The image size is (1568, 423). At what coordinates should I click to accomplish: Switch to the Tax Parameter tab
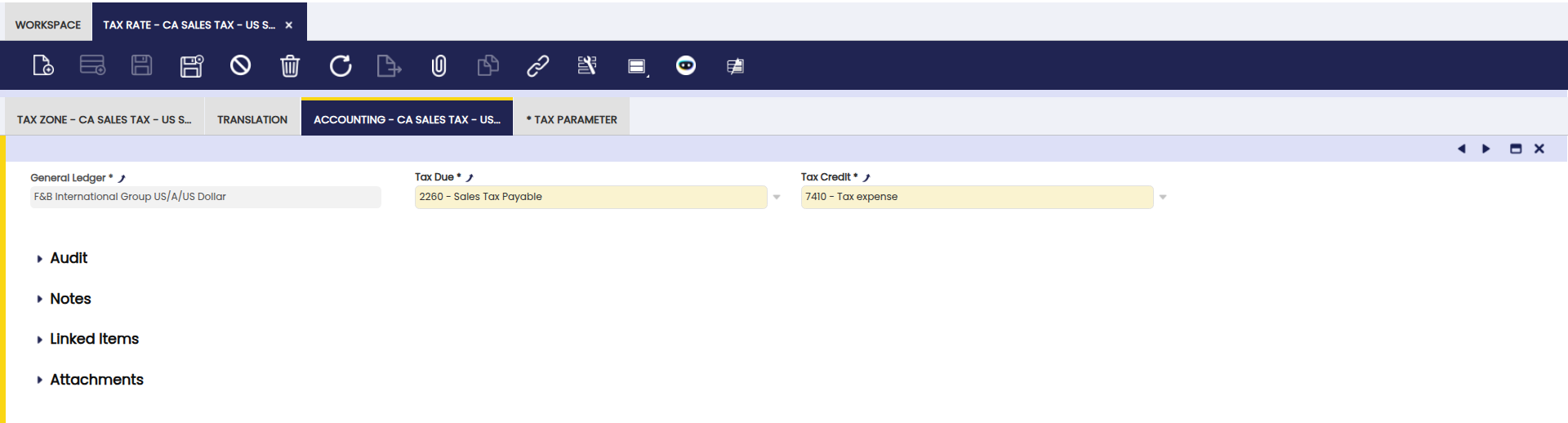tap(571, 119)
